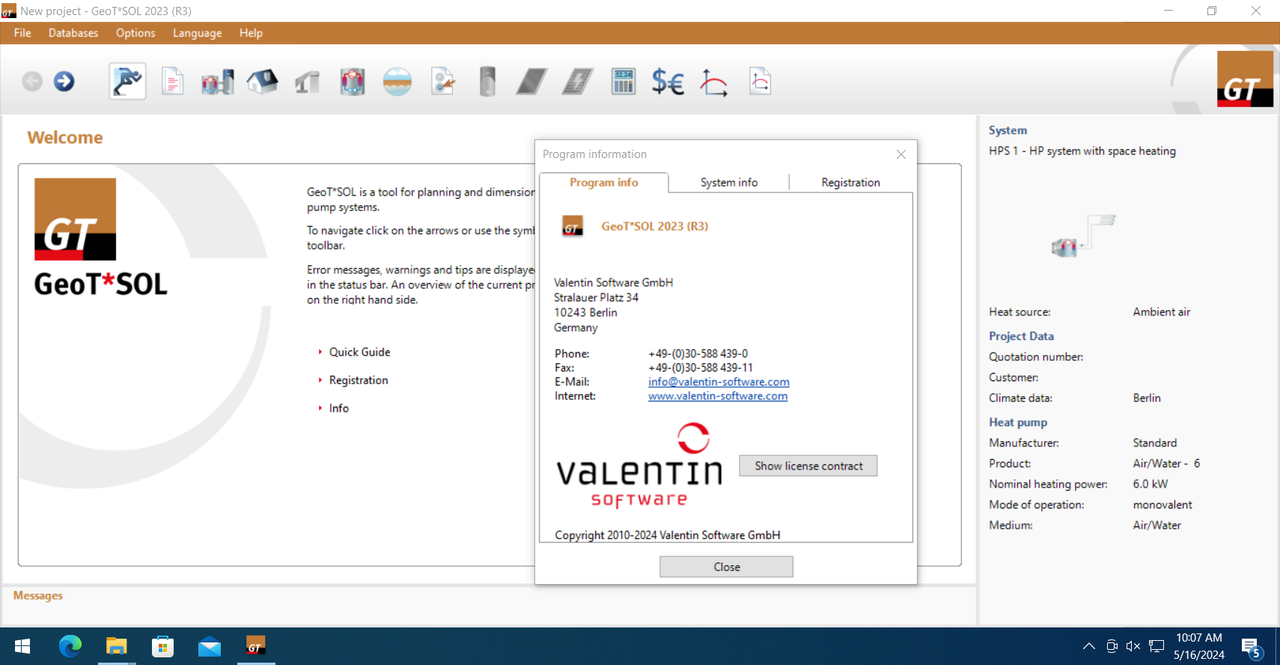Open the Mail app from the taskbar
Image resolution: width=1280 pixels, height=665 pixels.
[x=209, y=647]
